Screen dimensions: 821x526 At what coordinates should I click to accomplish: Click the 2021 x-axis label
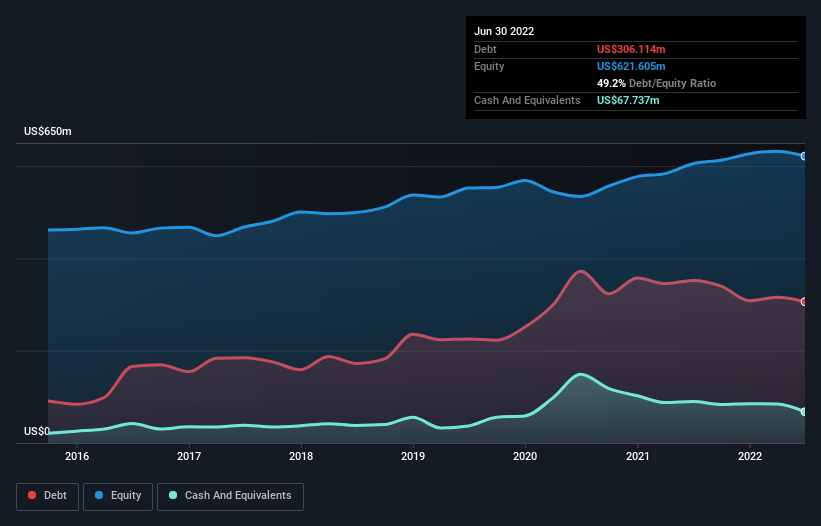[x=638, y=456]
